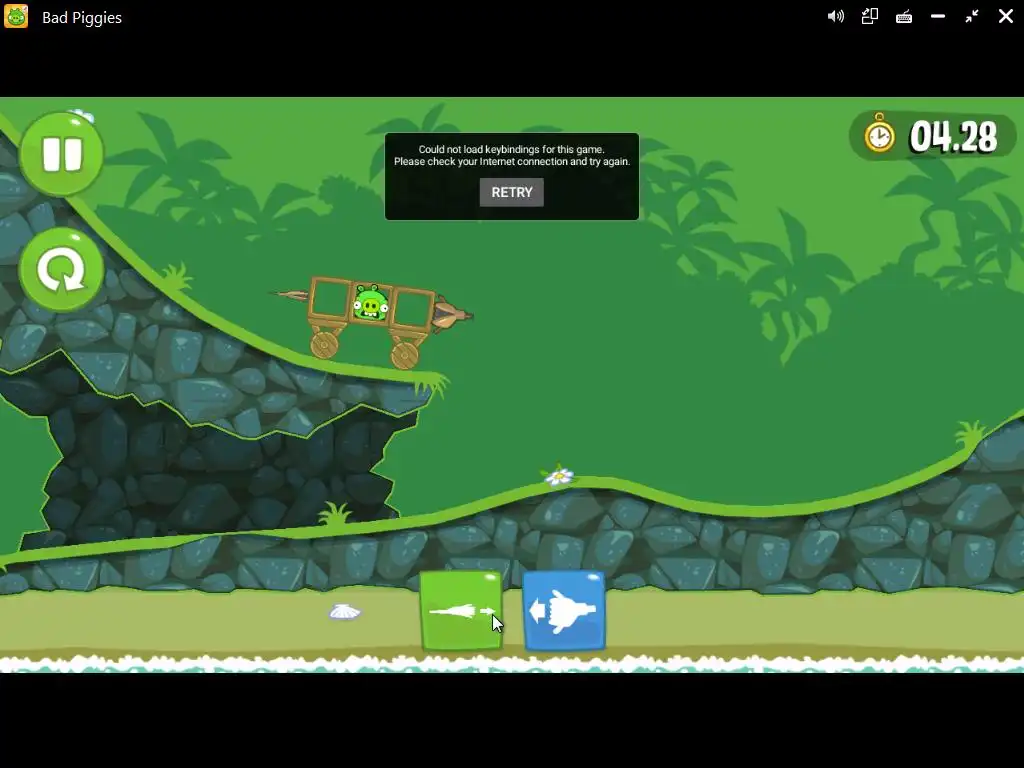Click the stopwatch timer showing 04.28
This screenshot has height=768, width=1024.
point(932,136)
